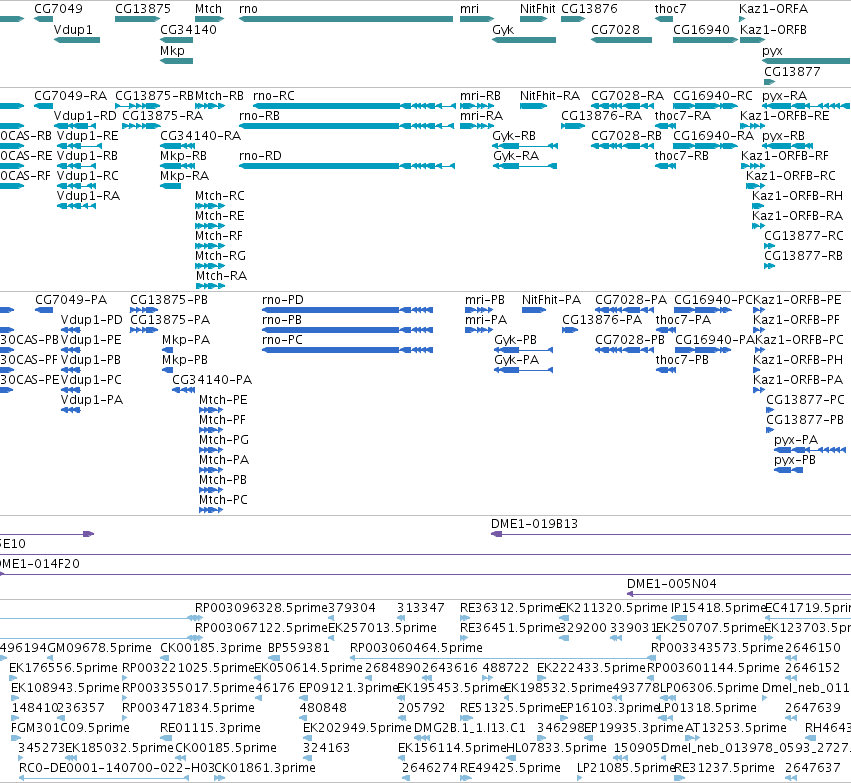Select the CG13876-PA protein label
This screenshot has width=851, height=783.
click(x=602, y=320)
